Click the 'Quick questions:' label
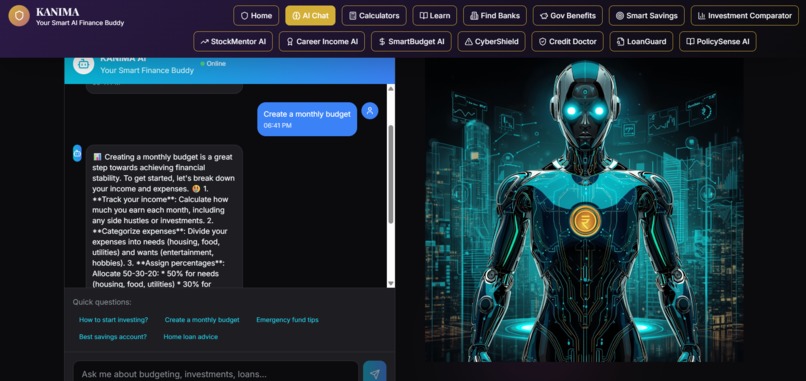Screen dimensions: 806x381 [102, 302]
